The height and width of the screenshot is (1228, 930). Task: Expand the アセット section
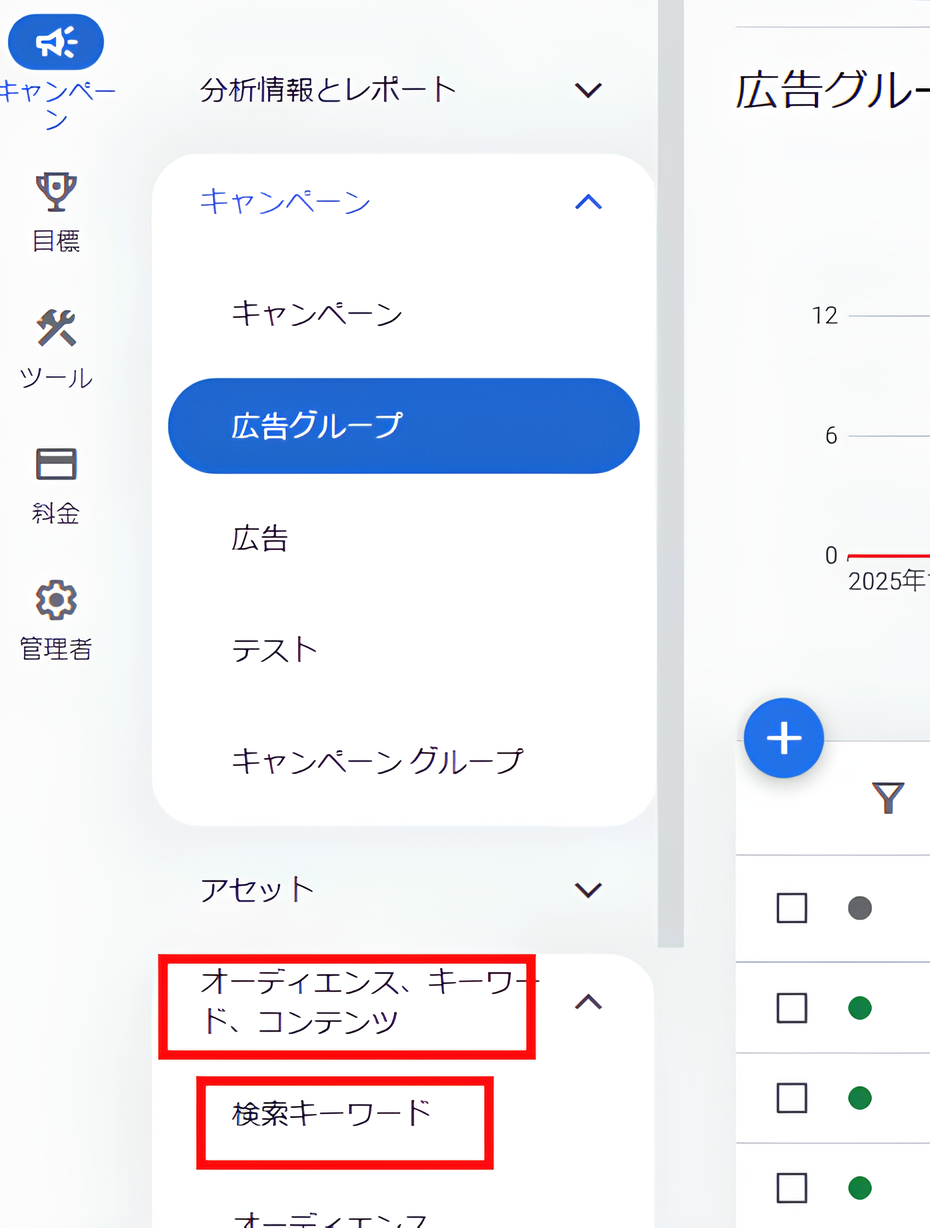click(588, 889)
